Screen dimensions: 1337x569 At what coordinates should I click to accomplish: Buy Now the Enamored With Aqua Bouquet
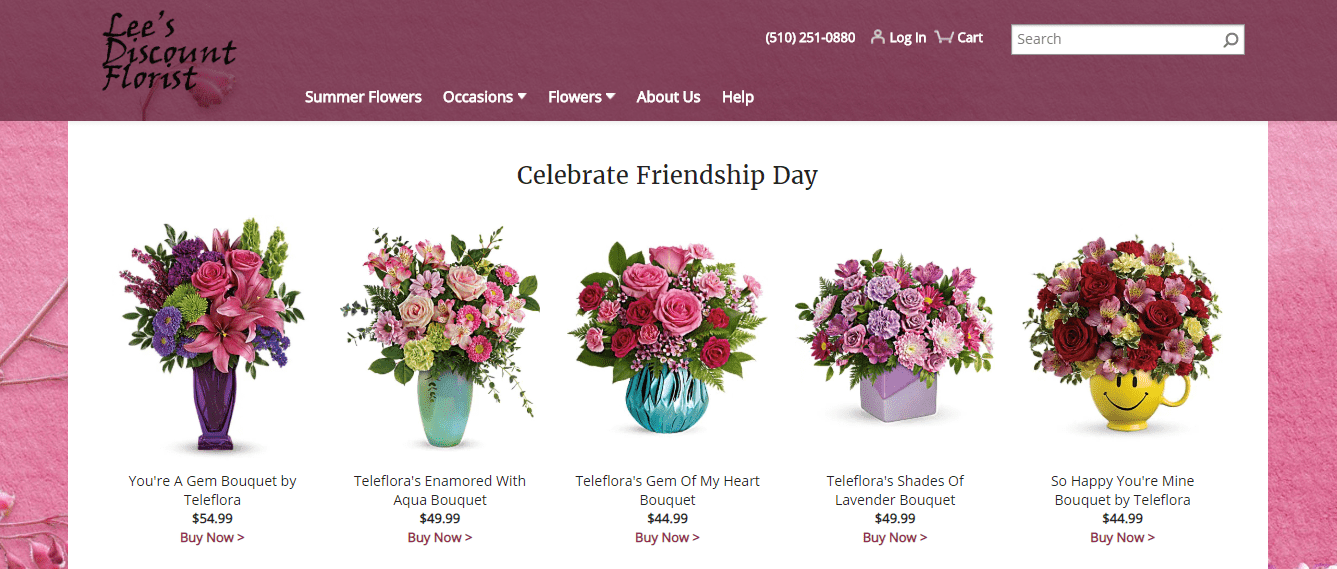point(440,538)
